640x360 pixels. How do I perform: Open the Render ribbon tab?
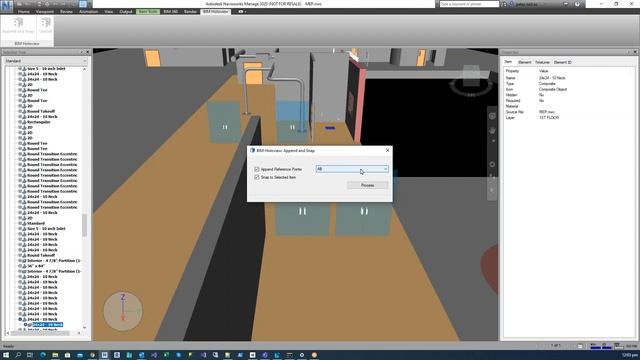coord(190,12)
